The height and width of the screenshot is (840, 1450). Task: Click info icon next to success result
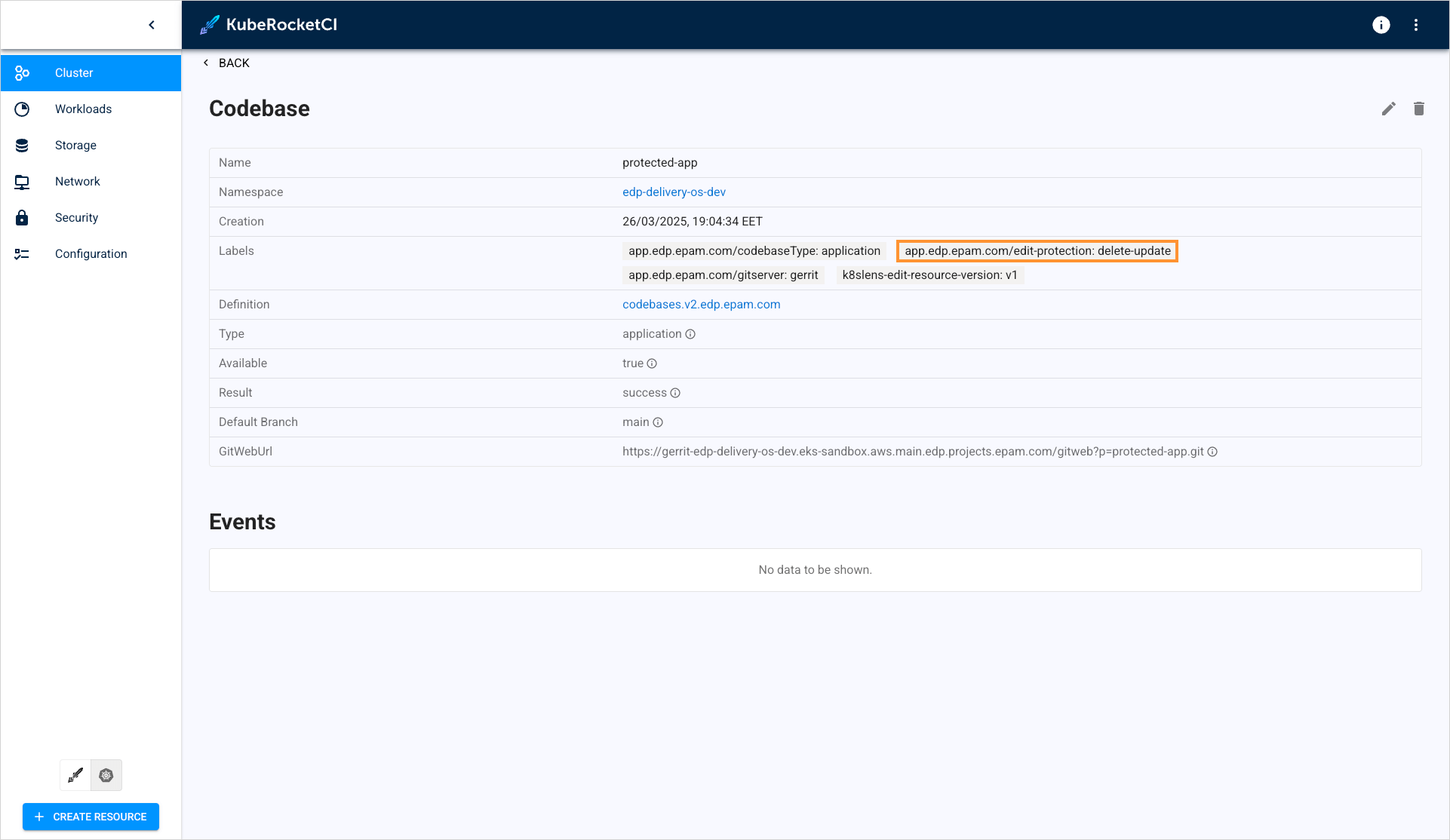pyautogui.click(x=675, y=393)
